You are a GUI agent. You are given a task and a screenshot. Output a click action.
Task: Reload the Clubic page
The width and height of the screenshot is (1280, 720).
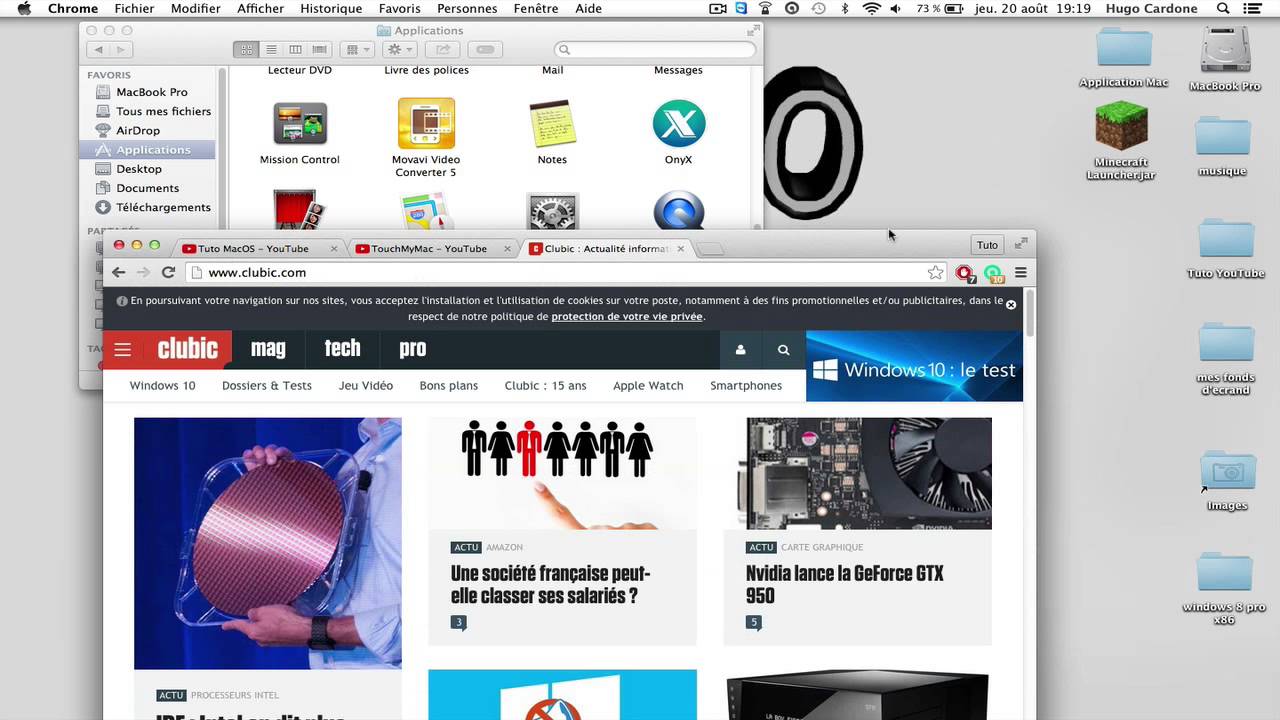168,272
